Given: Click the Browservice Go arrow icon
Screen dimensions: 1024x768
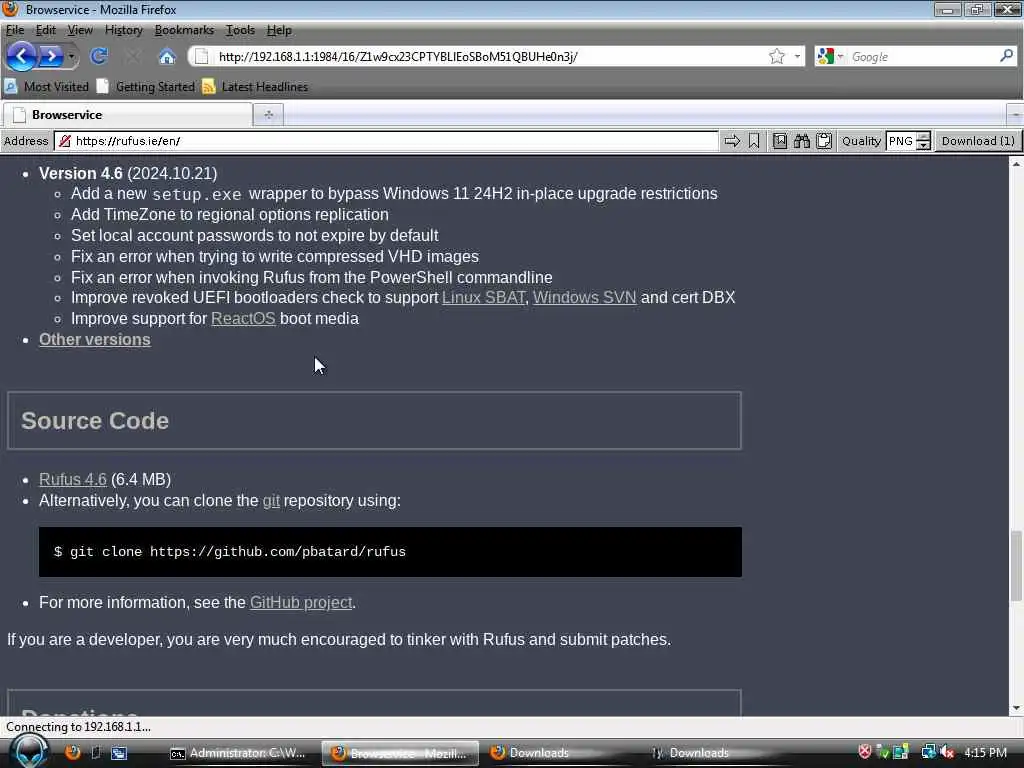Looking at the screenshot, I should 732,141.
